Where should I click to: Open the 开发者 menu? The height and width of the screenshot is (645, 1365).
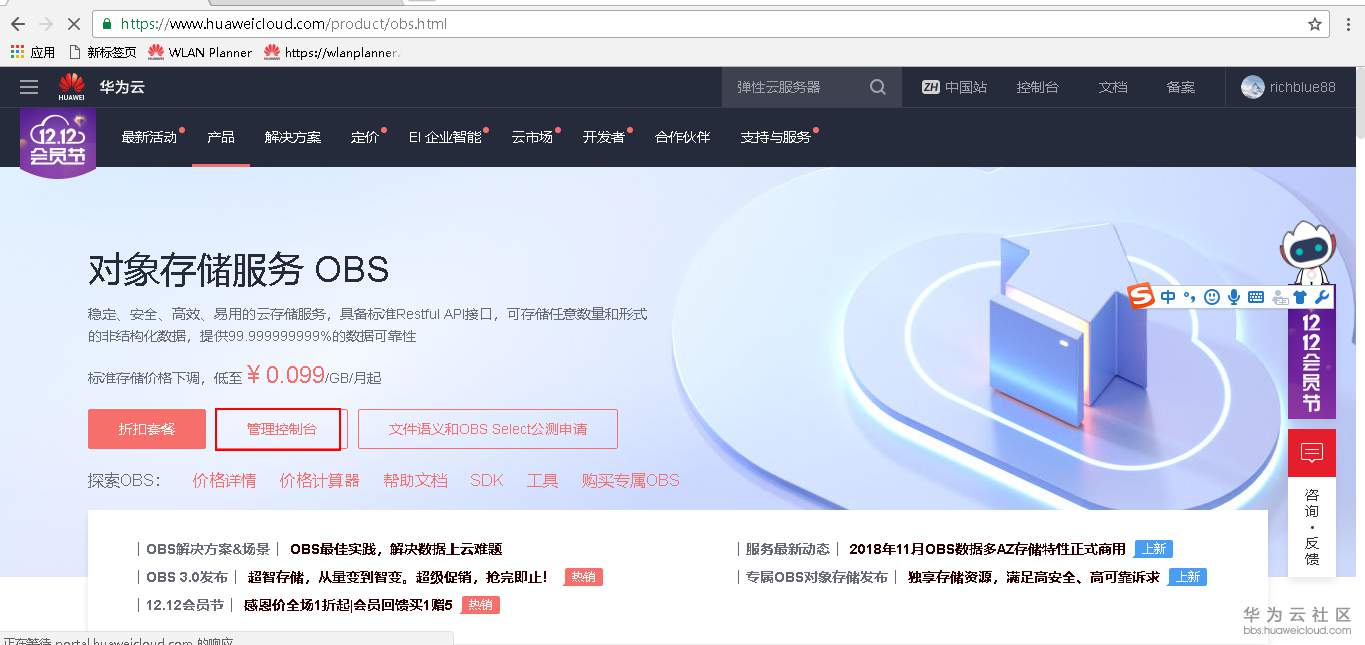coord(604,137)
